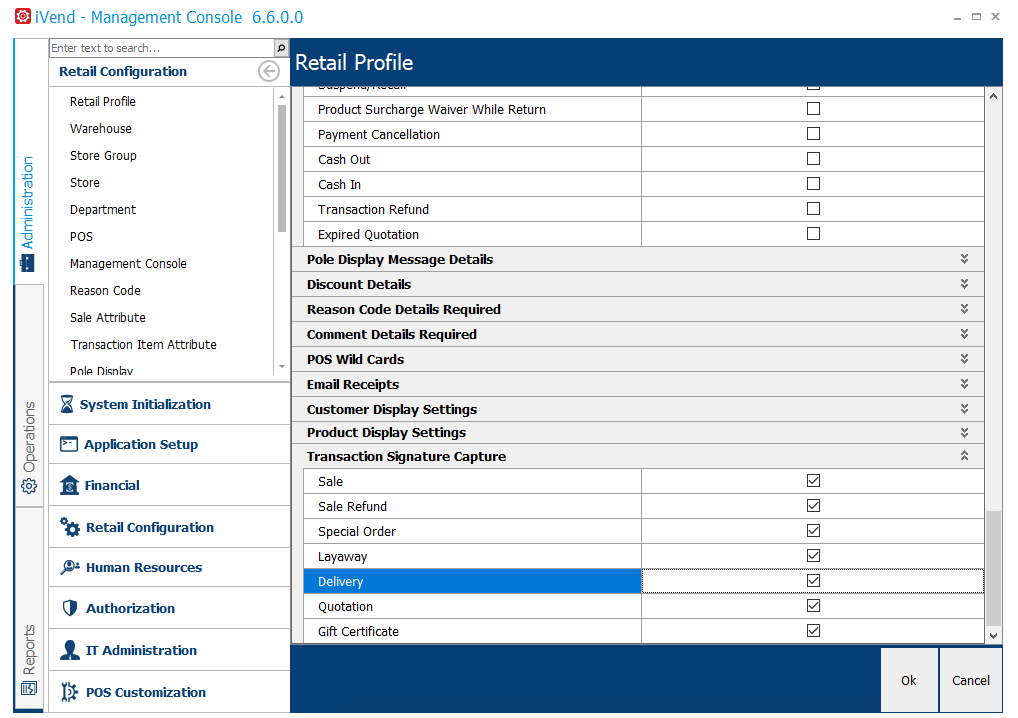Switch to the Reports side tab
Image resolution: width=1018 pixels, height=718 pixels.
click(29, 608)
